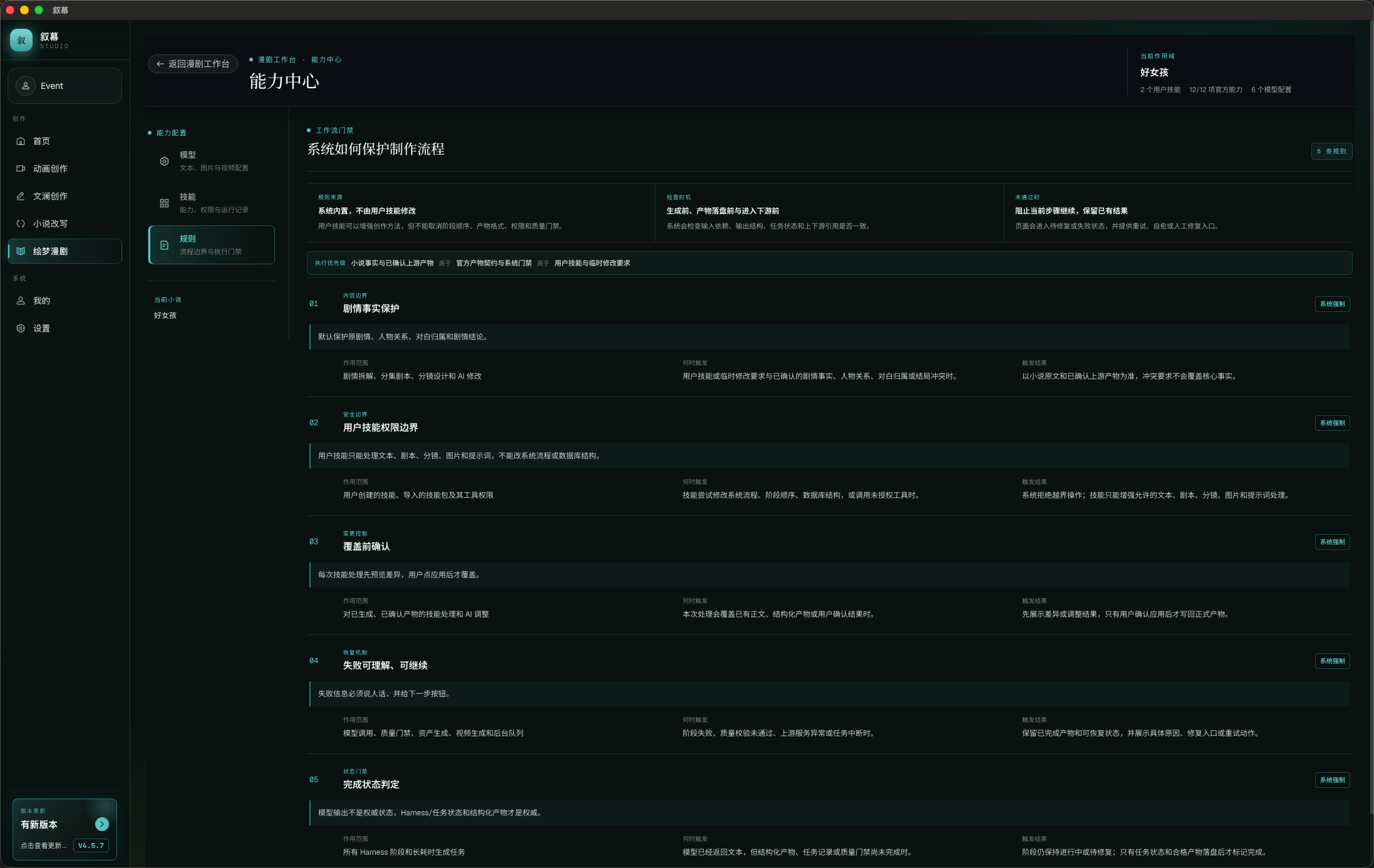Click 漫剧工作台 breadcrumb link
1374x868 pixels.
(x=277, y=59)
